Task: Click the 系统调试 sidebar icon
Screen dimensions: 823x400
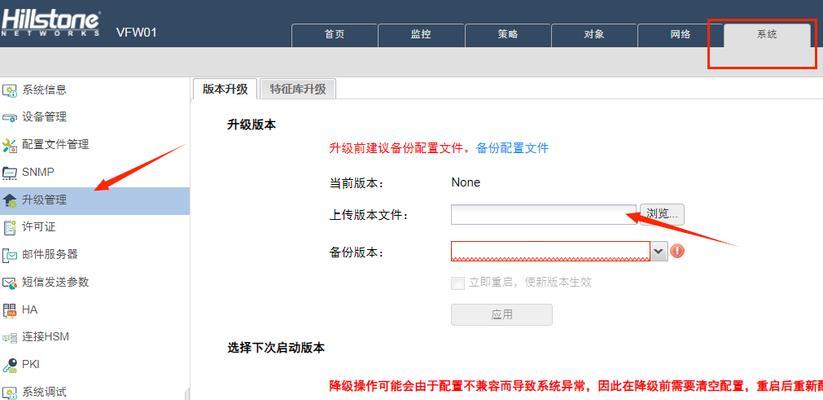Action: tap(9, 392)
